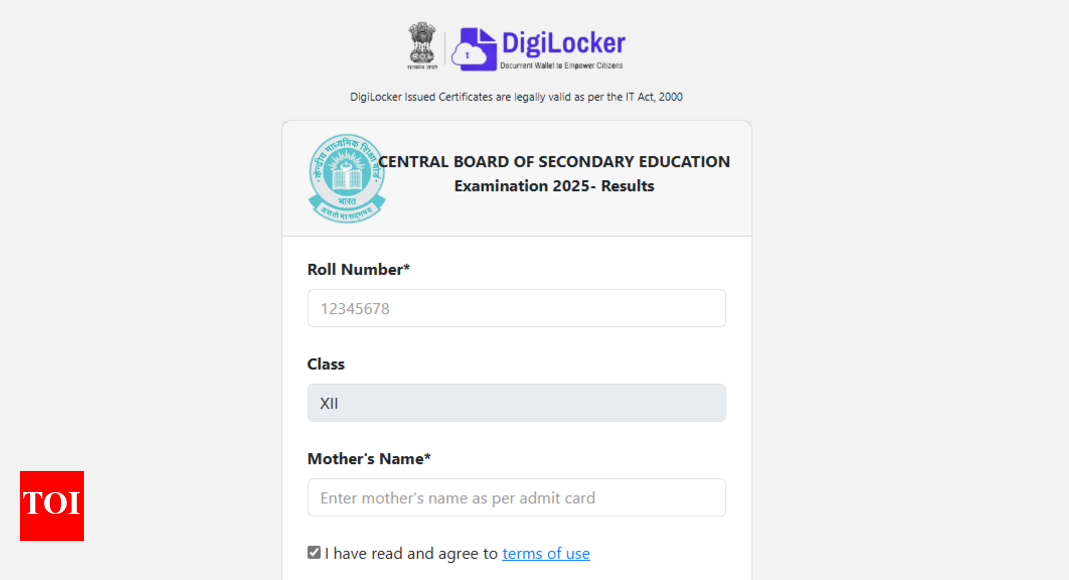Click the DigiLocker wordmark text
This screenshot has height=580, width=1069.
(563, 43)
